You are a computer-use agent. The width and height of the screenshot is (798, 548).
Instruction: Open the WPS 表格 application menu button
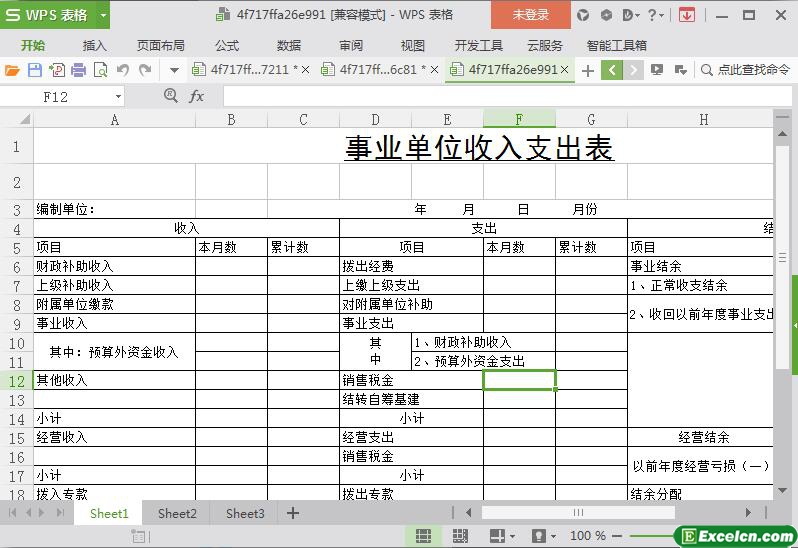[48, 15]
